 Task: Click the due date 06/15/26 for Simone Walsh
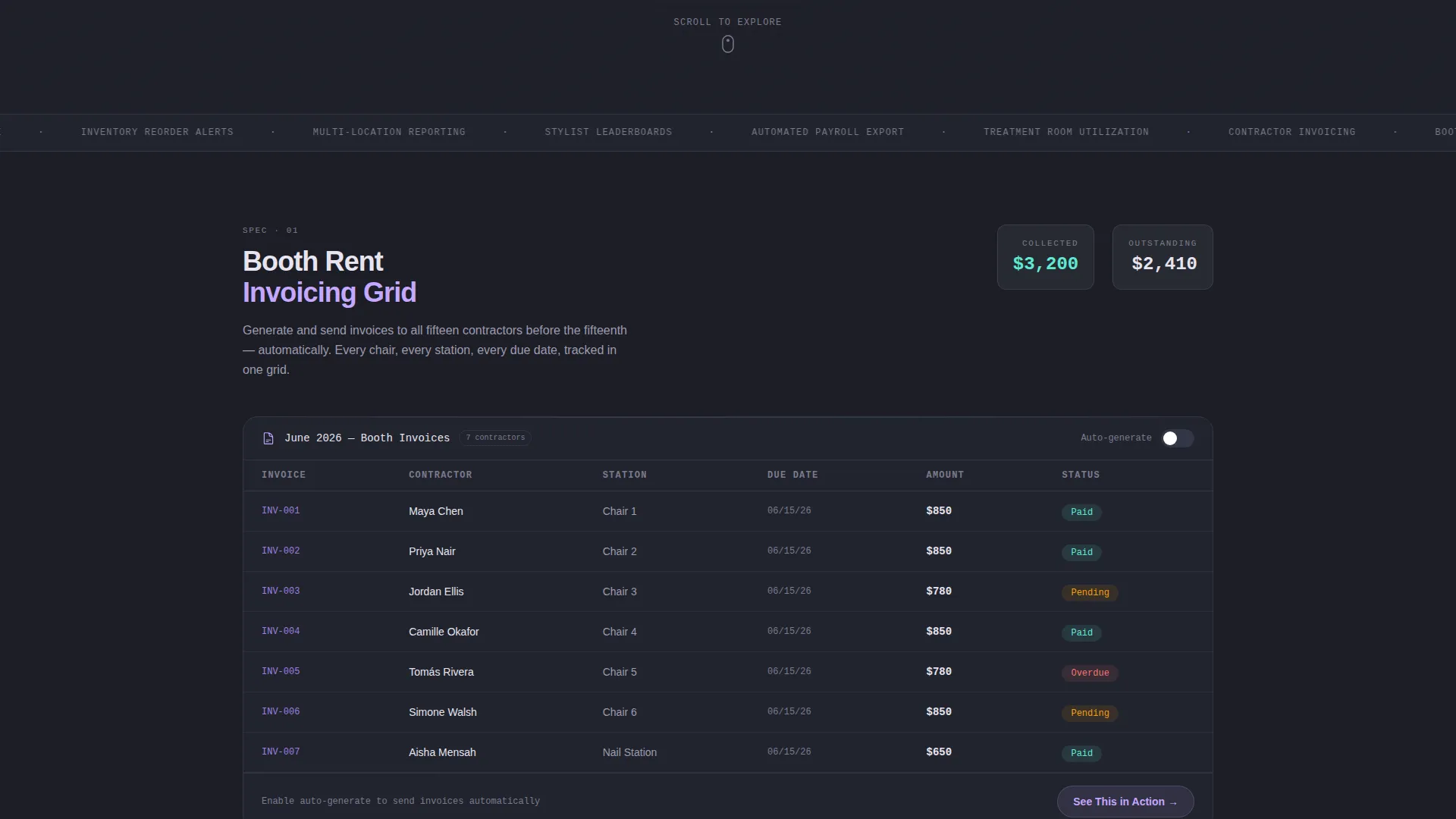click(789, 711)
